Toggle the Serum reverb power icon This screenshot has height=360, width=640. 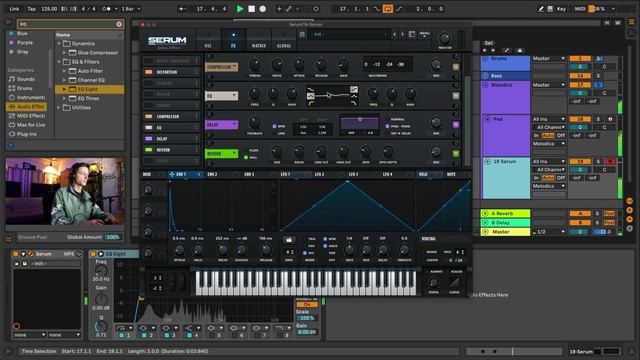coord(456,154)
